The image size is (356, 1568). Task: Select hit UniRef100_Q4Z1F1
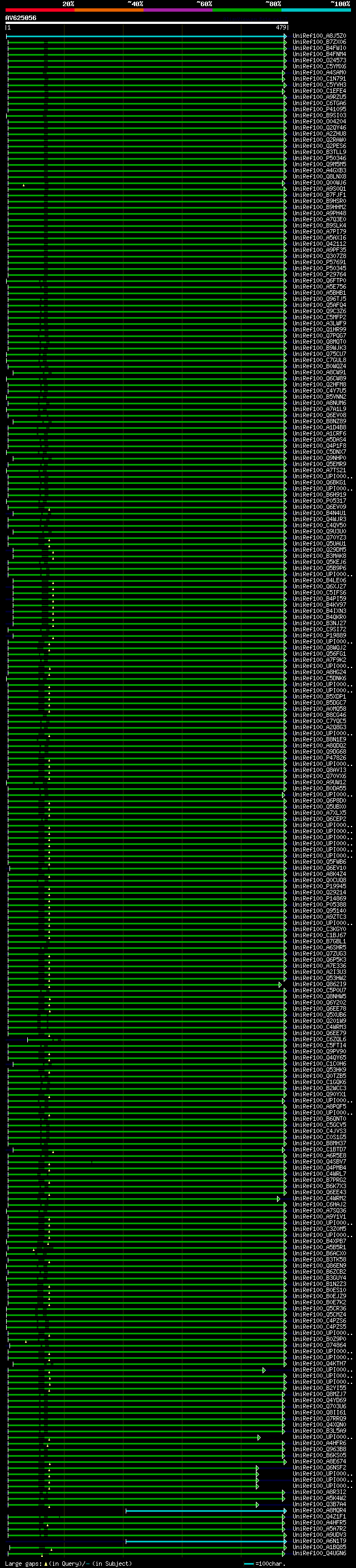click(x=319, y=1516)
